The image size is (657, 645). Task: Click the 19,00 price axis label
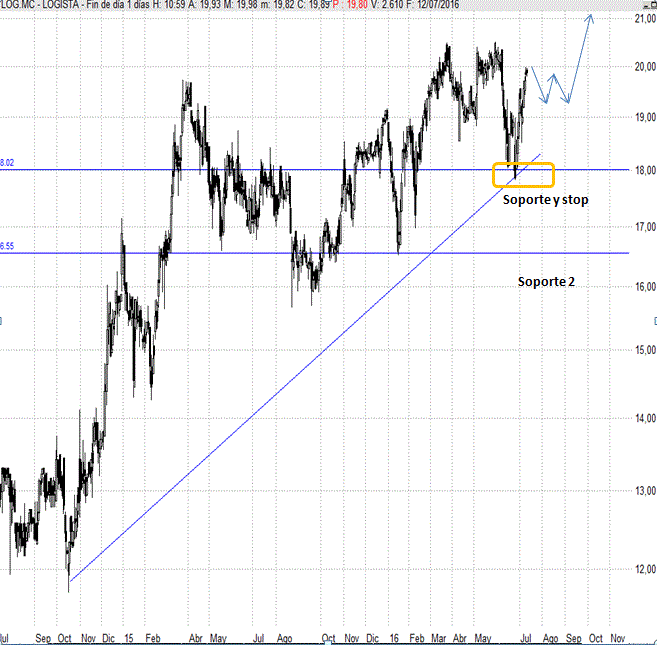645,117
